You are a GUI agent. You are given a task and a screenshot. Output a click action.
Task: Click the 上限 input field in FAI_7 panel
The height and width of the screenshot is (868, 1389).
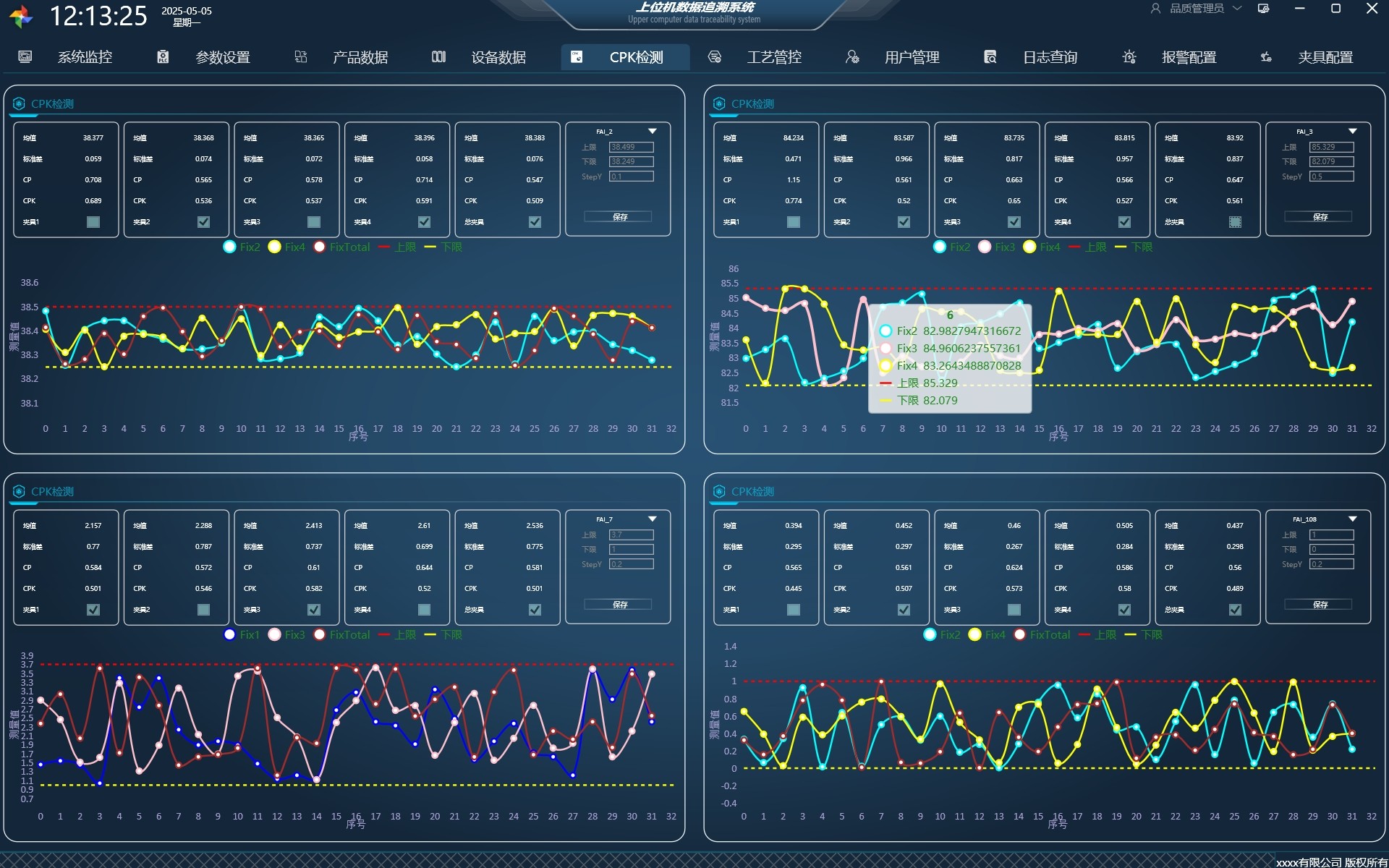631,535
